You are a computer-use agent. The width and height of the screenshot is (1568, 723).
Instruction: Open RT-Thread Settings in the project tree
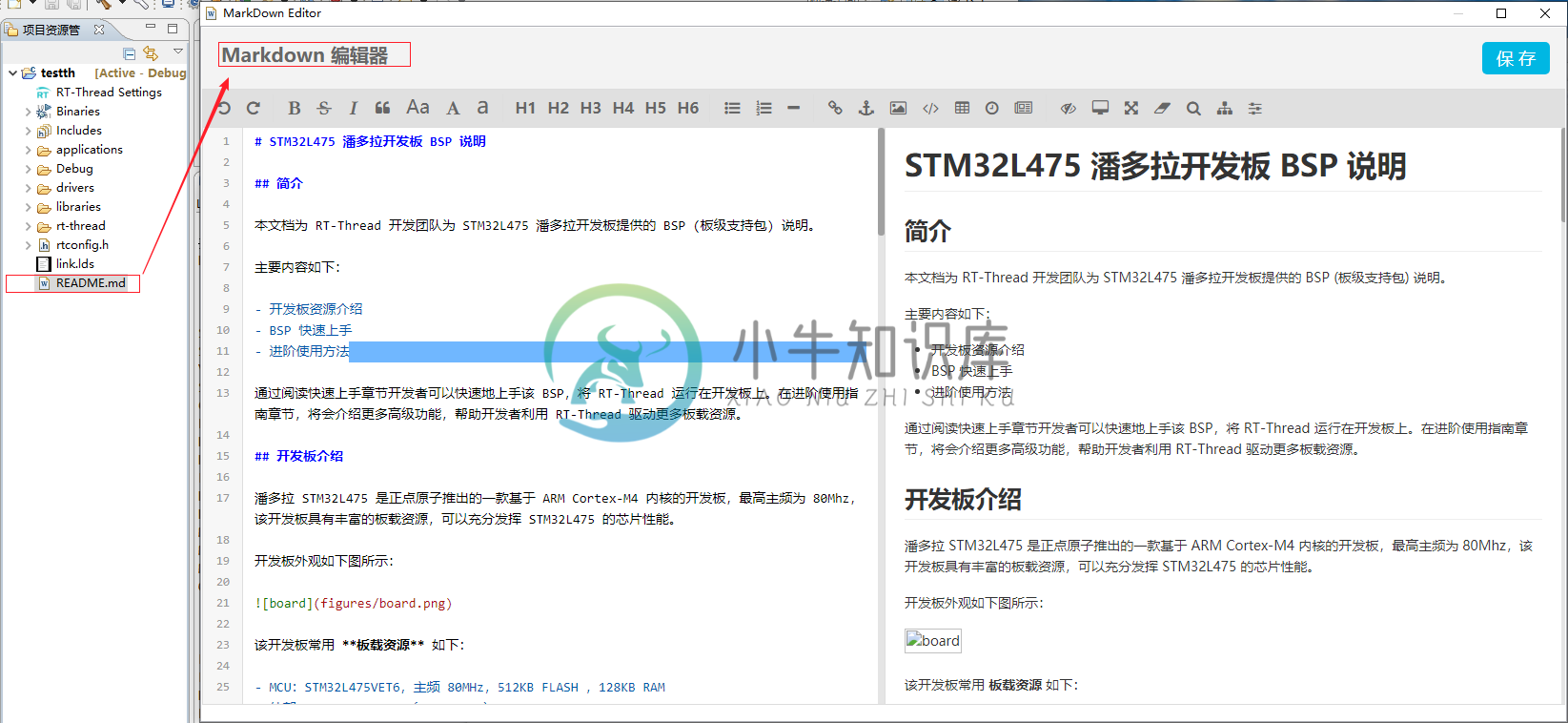point(109,93)
